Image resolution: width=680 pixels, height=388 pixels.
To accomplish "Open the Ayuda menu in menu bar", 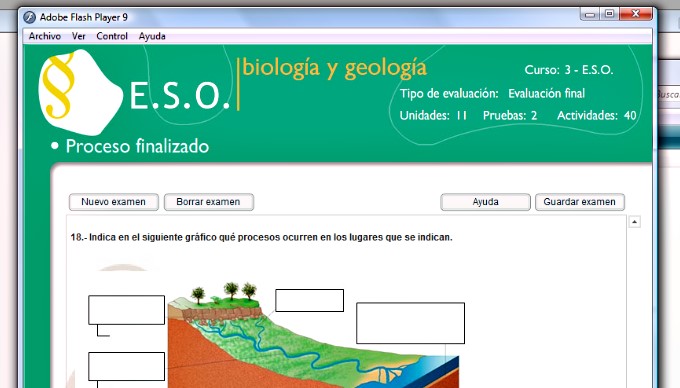I will [152, 36].
